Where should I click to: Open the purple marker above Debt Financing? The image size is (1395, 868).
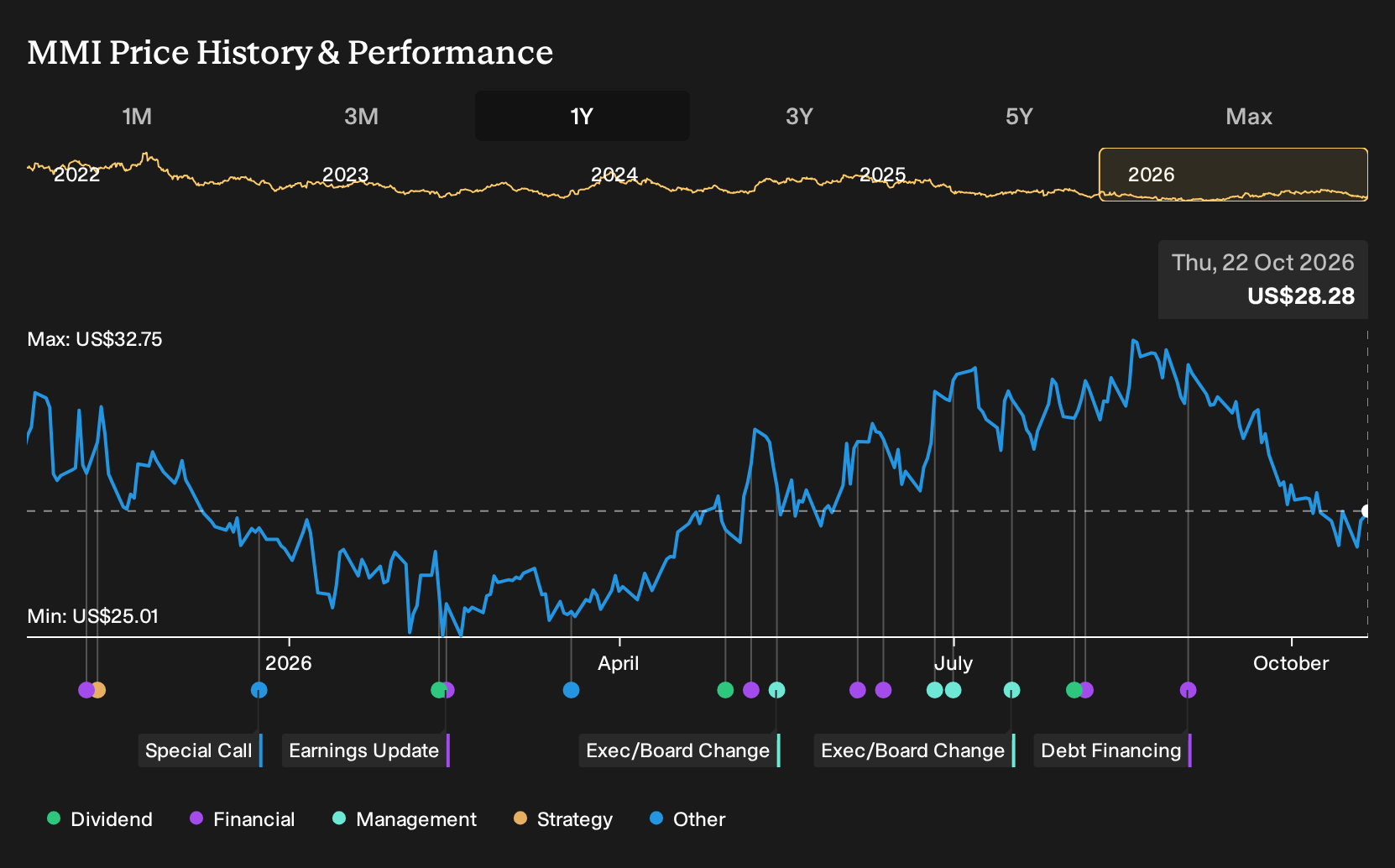point(1189,690)
